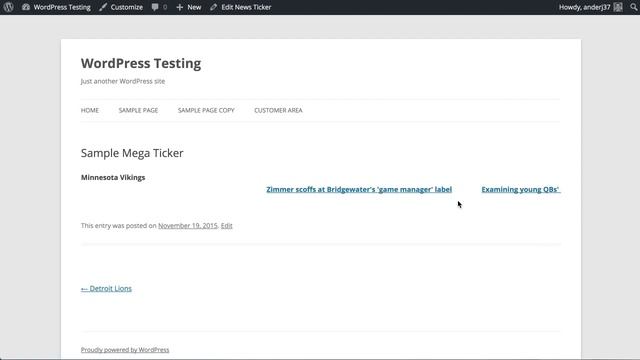Open Sample Page Copy in navigation
The image size is (640, 360).
(206, 110)
